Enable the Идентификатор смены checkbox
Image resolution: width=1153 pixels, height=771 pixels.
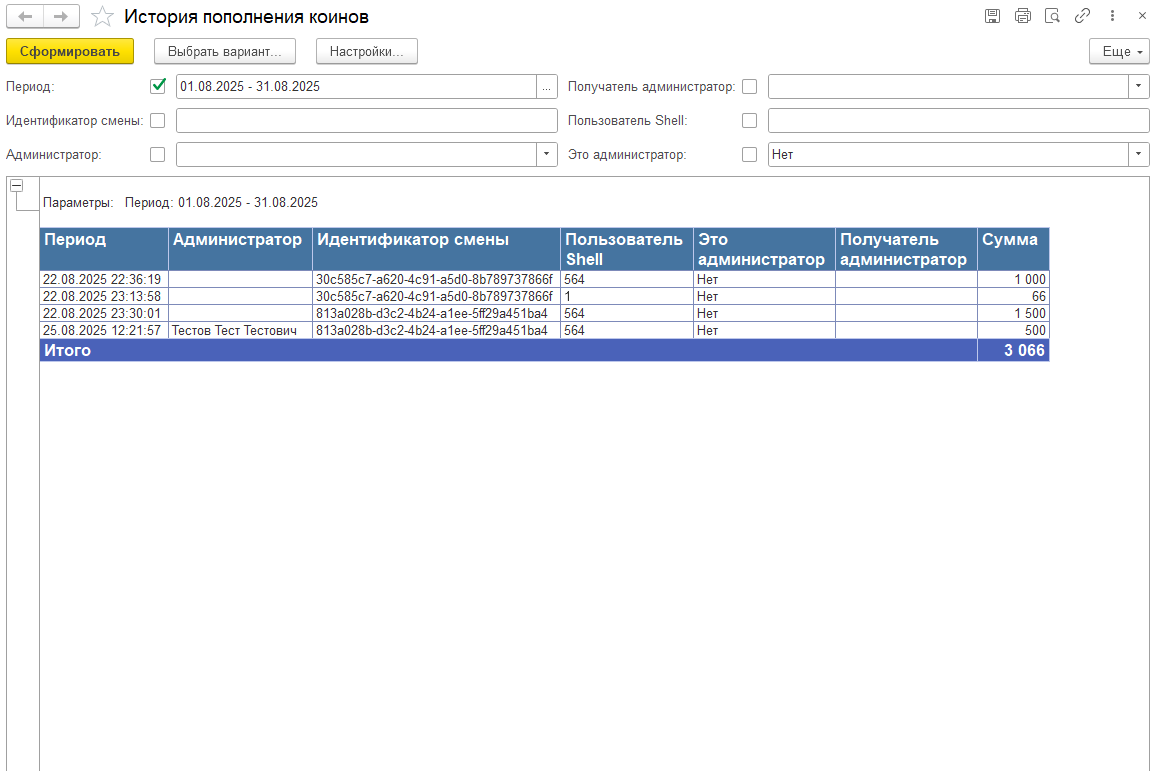(158, 121)
